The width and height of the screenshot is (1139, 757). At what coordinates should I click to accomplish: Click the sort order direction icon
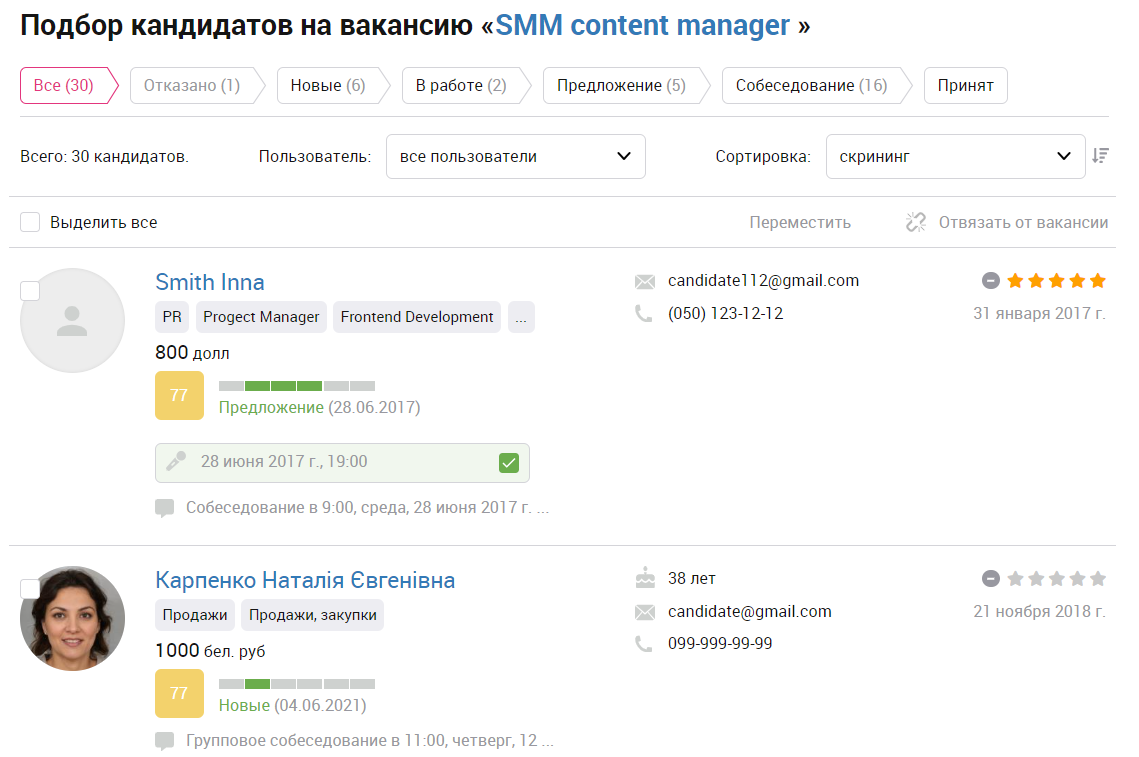pos(1101,155)
